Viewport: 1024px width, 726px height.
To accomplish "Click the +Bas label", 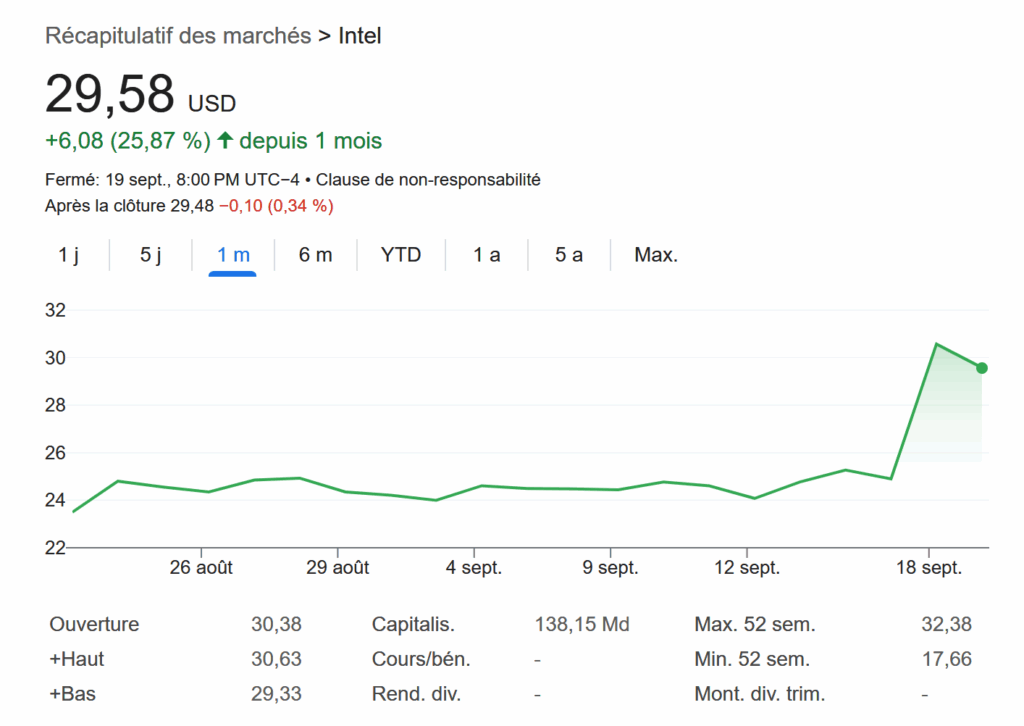I will (72, 693).
